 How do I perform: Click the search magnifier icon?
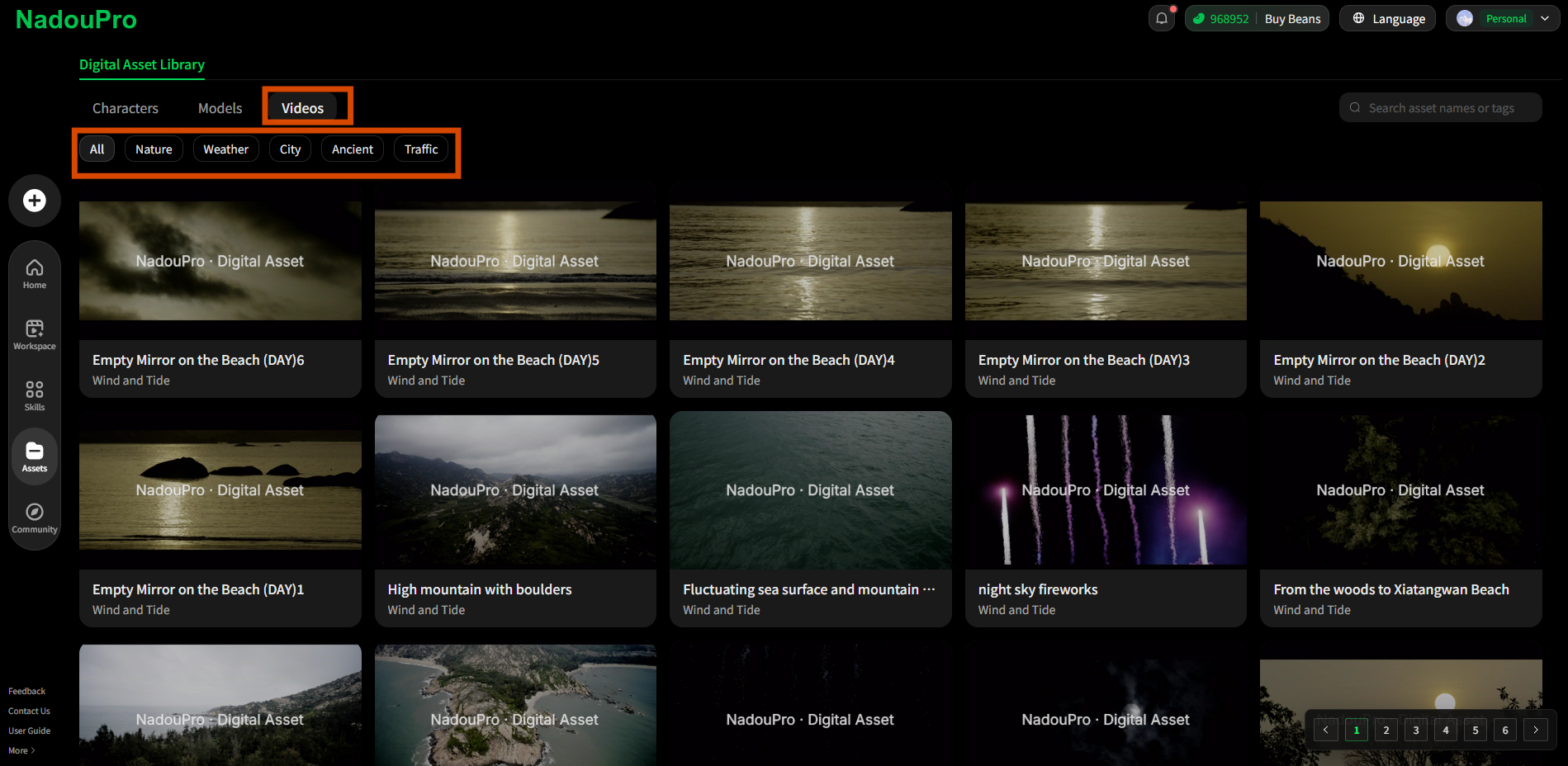1355,107
